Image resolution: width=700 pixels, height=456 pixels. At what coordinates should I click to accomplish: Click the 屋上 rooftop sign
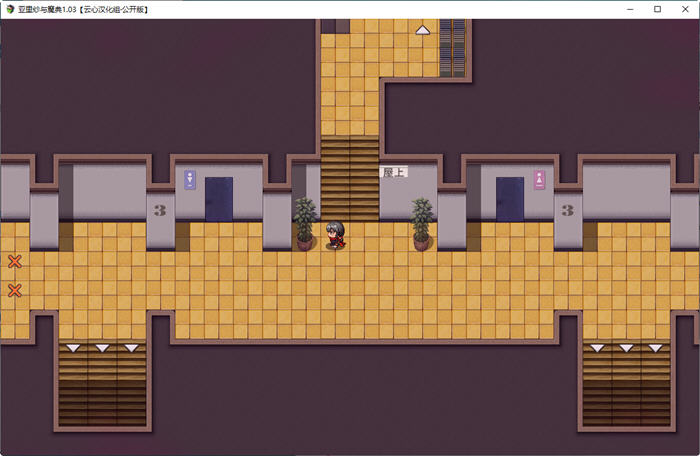point(394,172)
